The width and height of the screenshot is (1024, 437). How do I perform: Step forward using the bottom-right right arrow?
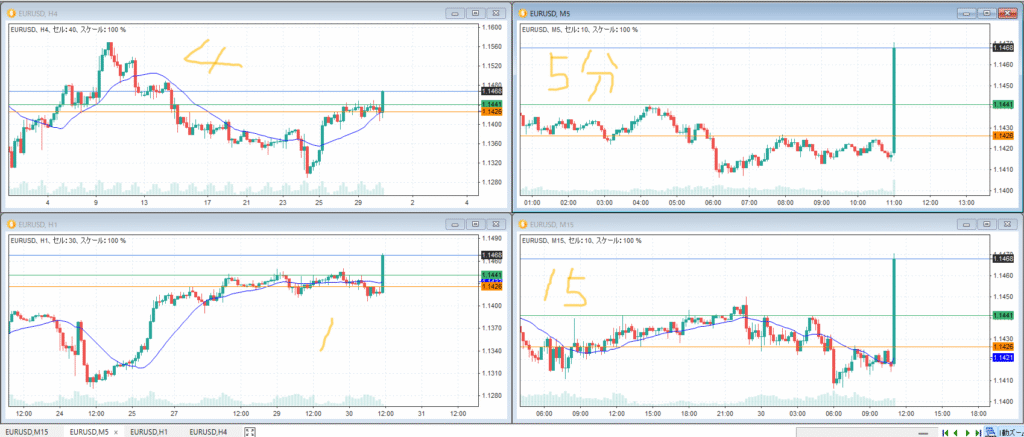(x=967, y=431)
